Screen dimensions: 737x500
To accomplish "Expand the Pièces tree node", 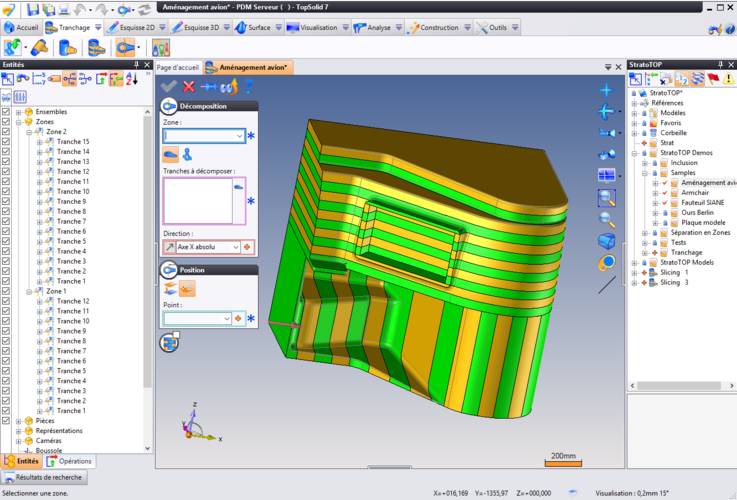I will (17, 421).
